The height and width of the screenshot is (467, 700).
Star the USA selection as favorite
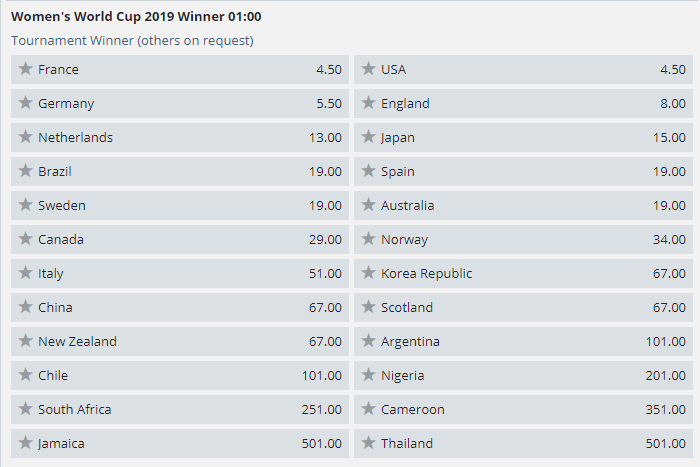pyautogui.click(x=368, y=69)
